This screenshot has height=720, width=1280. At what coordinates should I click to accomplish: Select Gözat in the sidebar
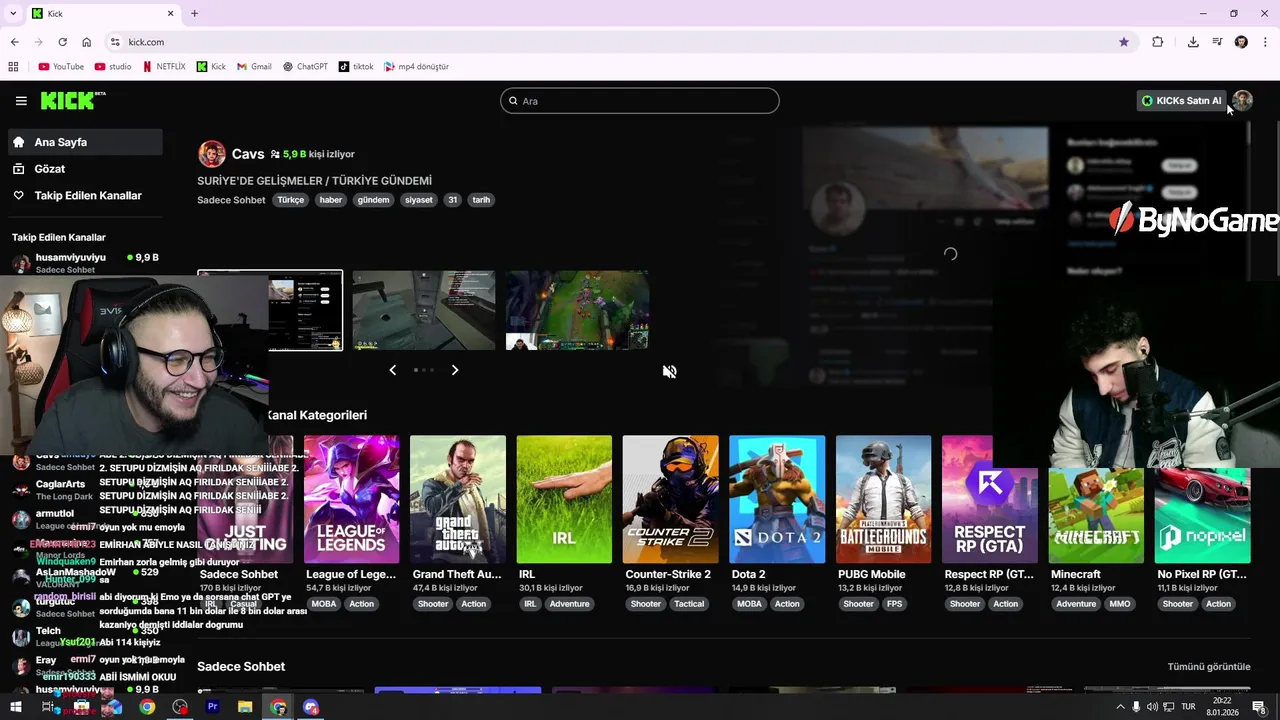coord(85,169)
